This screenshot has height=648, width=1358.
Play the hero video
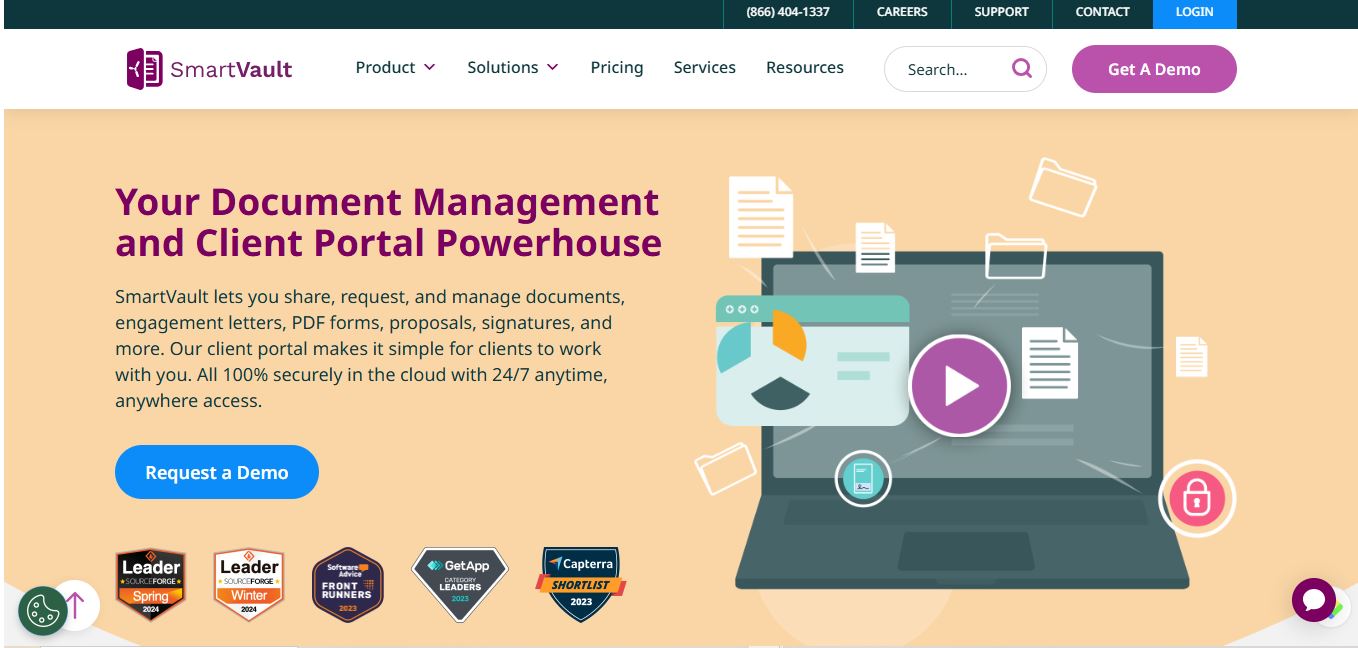coord(960,386)
